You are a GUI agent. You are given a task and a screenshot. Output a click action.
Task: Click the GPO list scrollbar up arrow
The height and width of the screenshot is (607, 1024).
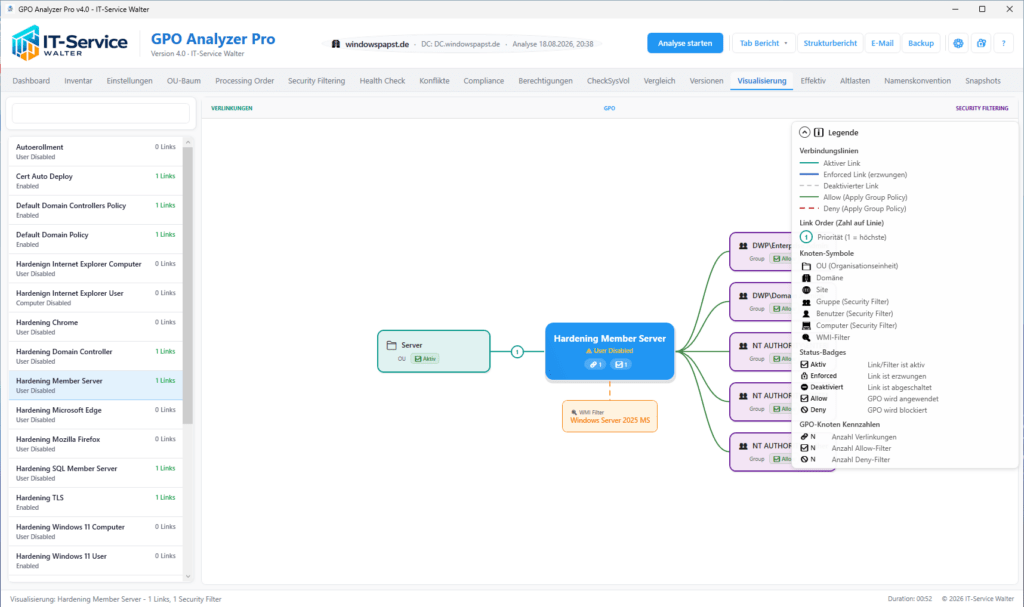(188, 142)
